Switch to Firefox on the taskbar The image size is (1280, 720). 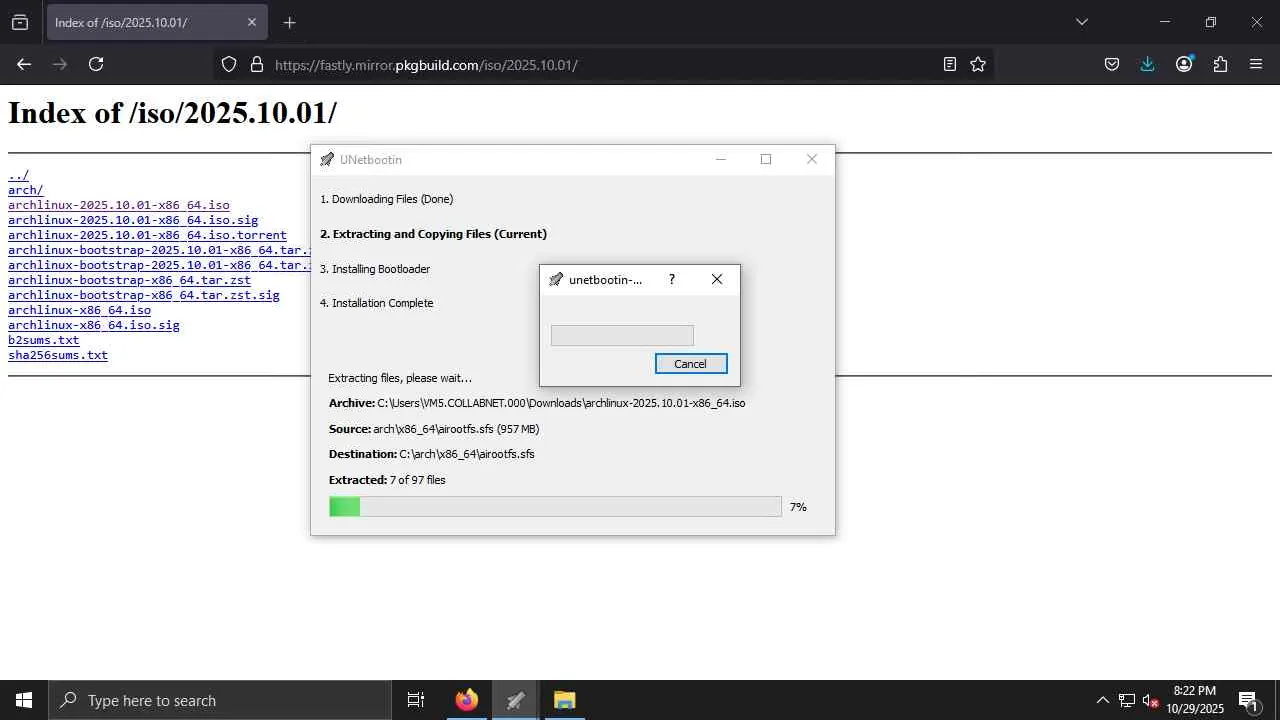point(466,700)
